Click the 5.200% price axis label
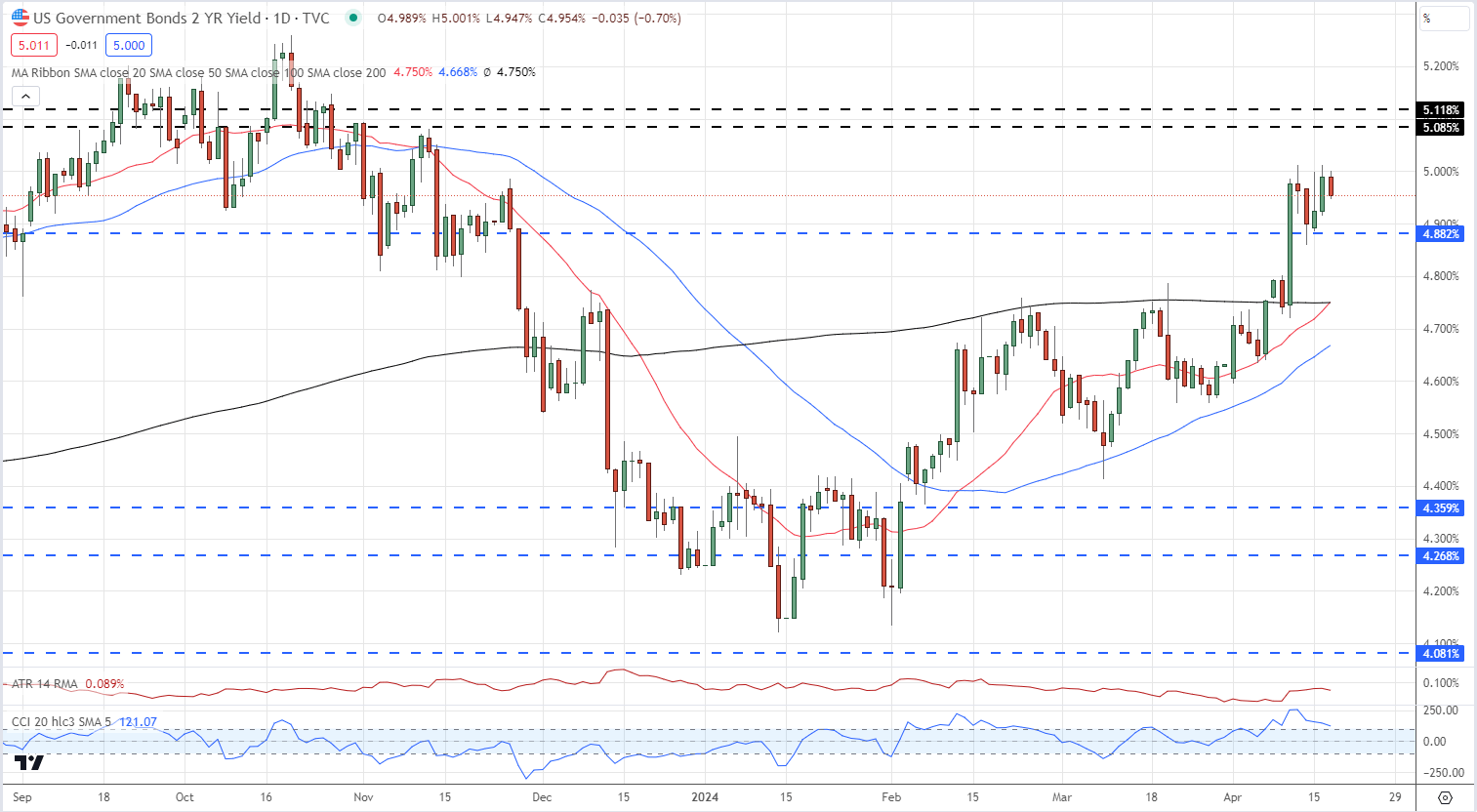1477x812 pixels. (x=1441, y=66)
